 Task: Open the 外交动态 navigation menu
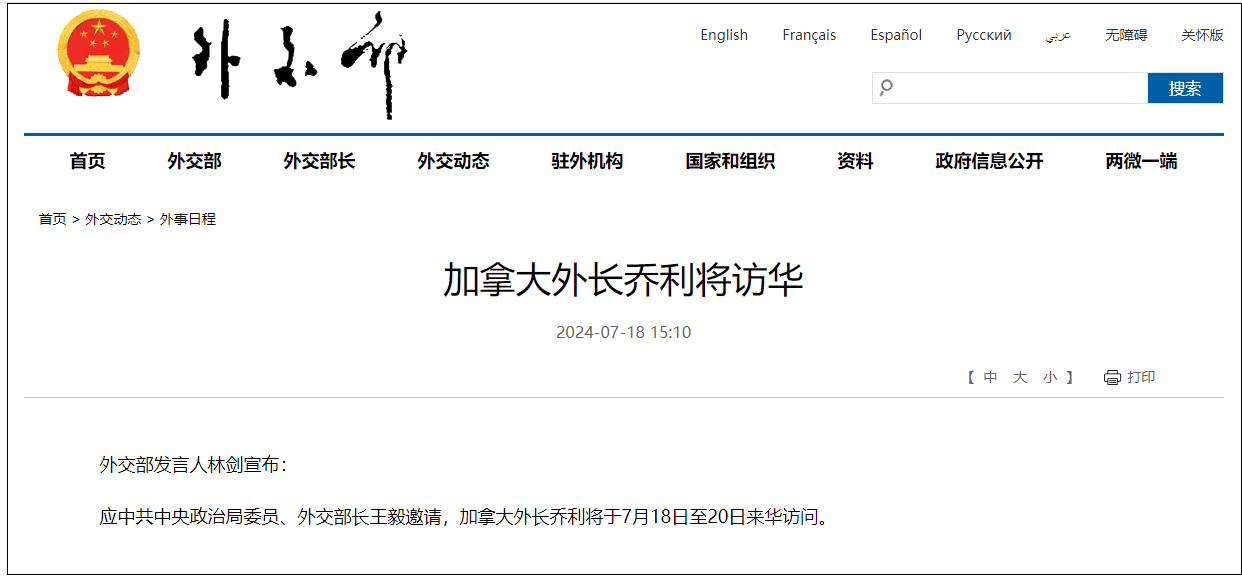[453, 161]
